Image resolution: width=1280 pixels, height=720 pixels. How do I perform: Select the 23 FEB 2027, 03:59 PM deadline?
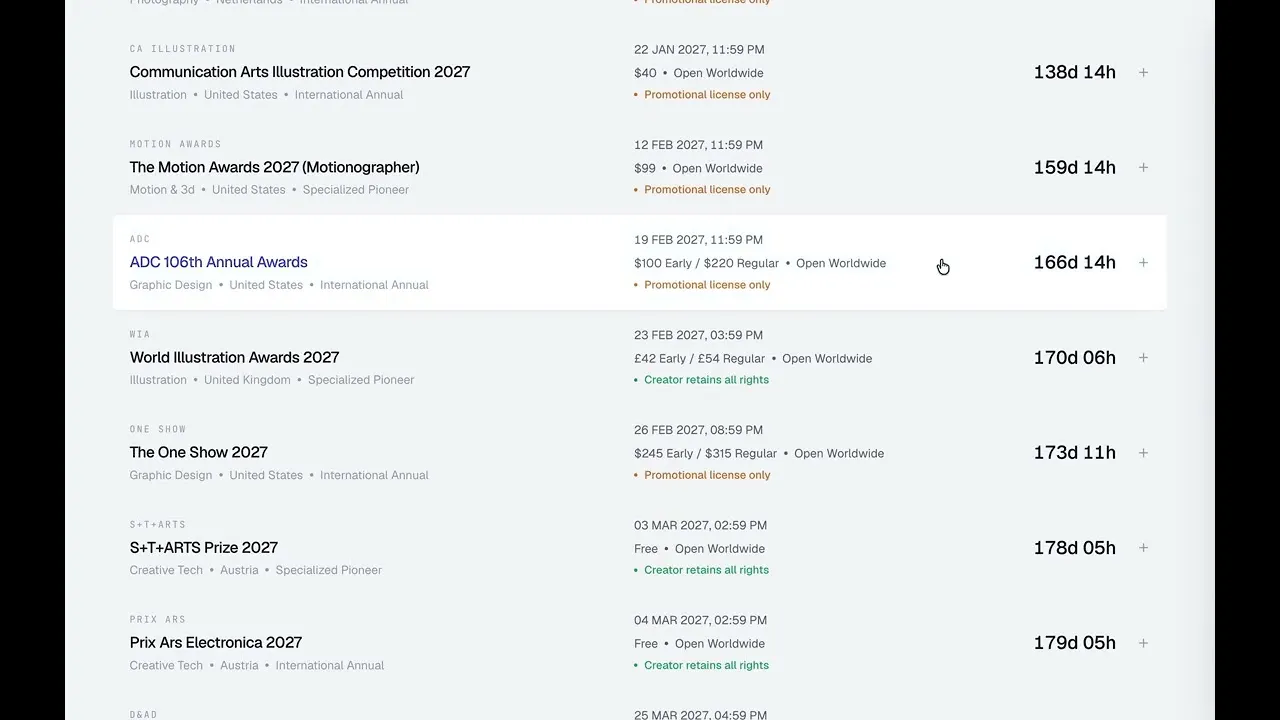coord(698,335)
